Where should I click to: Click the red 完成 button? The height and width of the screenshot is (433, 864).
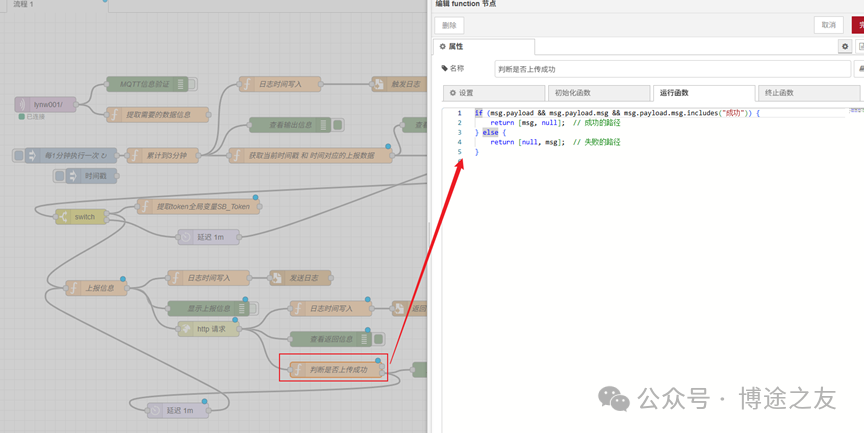pyautogui.click(x=858, y=25)
